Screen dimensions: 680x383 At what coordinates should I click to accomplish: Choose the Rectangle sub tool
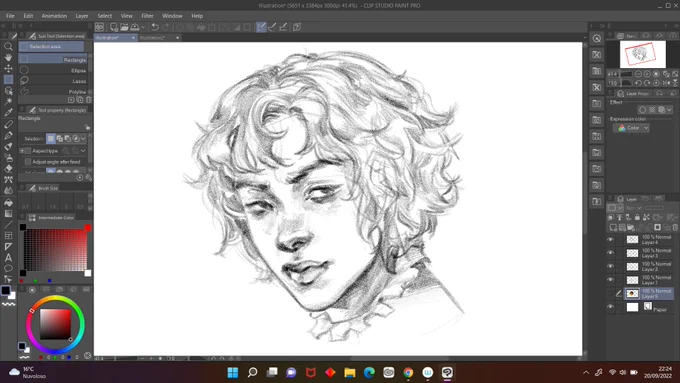click(x=53, y=59)
